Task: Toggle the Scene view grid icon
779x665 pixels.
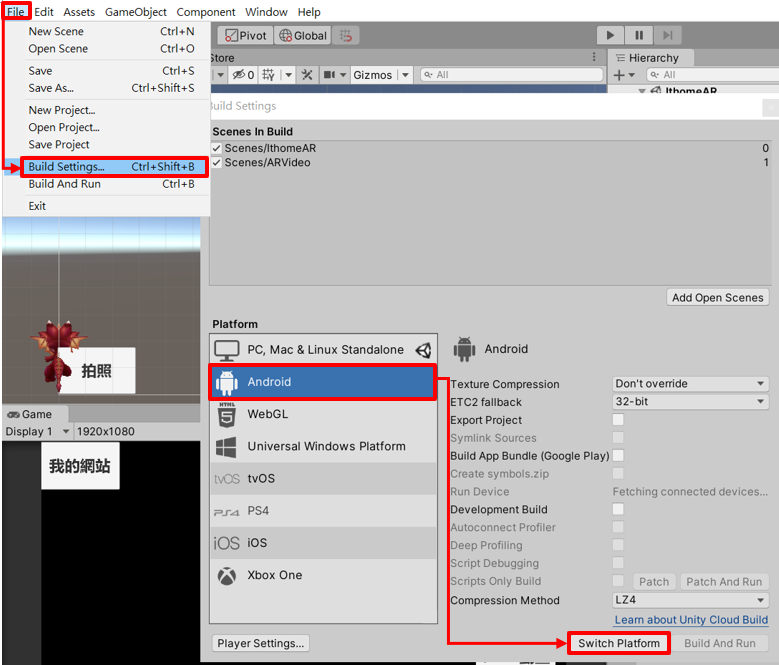Action: (268, 75)
